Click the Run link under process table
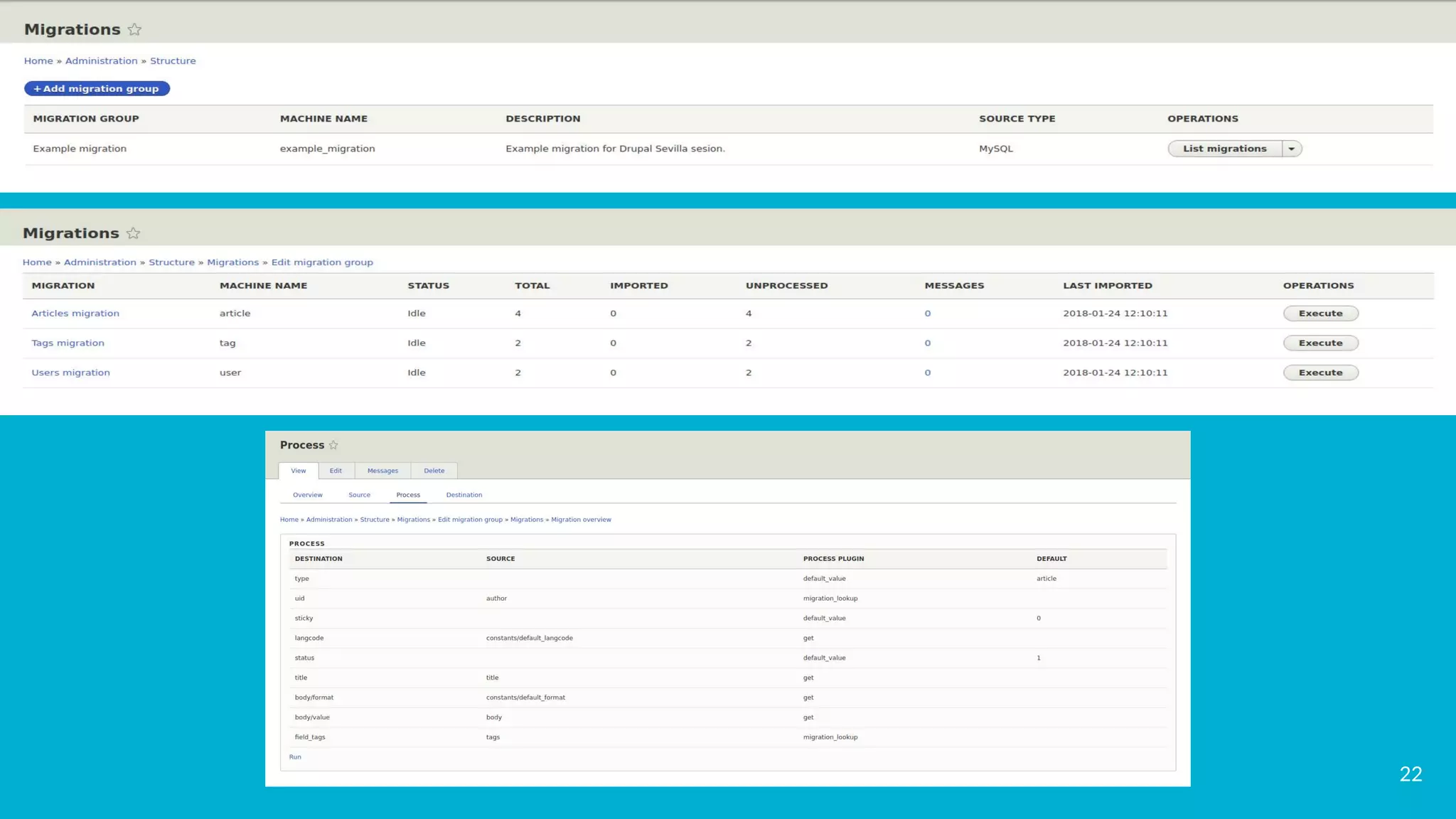 295,757
